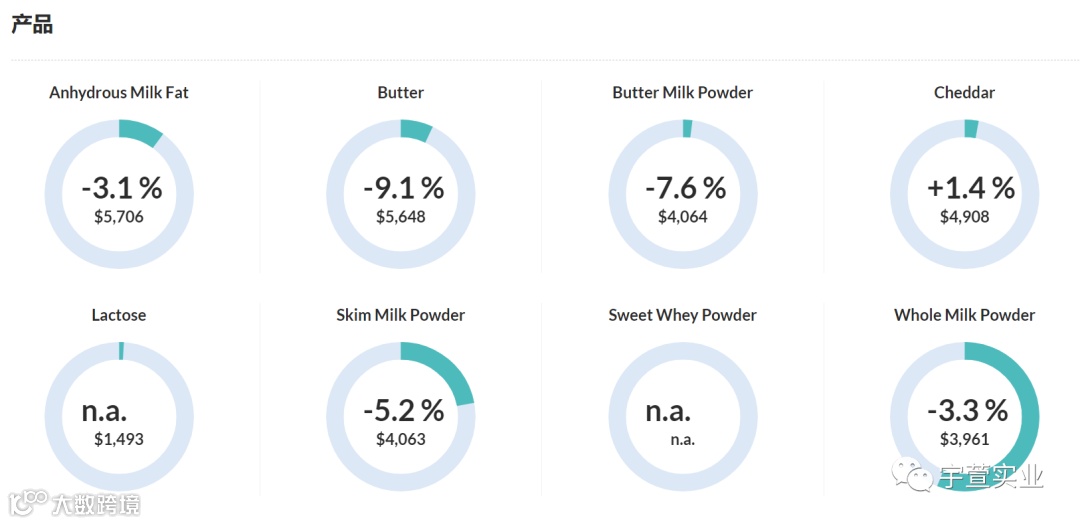Click the 宇萱实业 watermark text
1080x524 pixels.
990,477
